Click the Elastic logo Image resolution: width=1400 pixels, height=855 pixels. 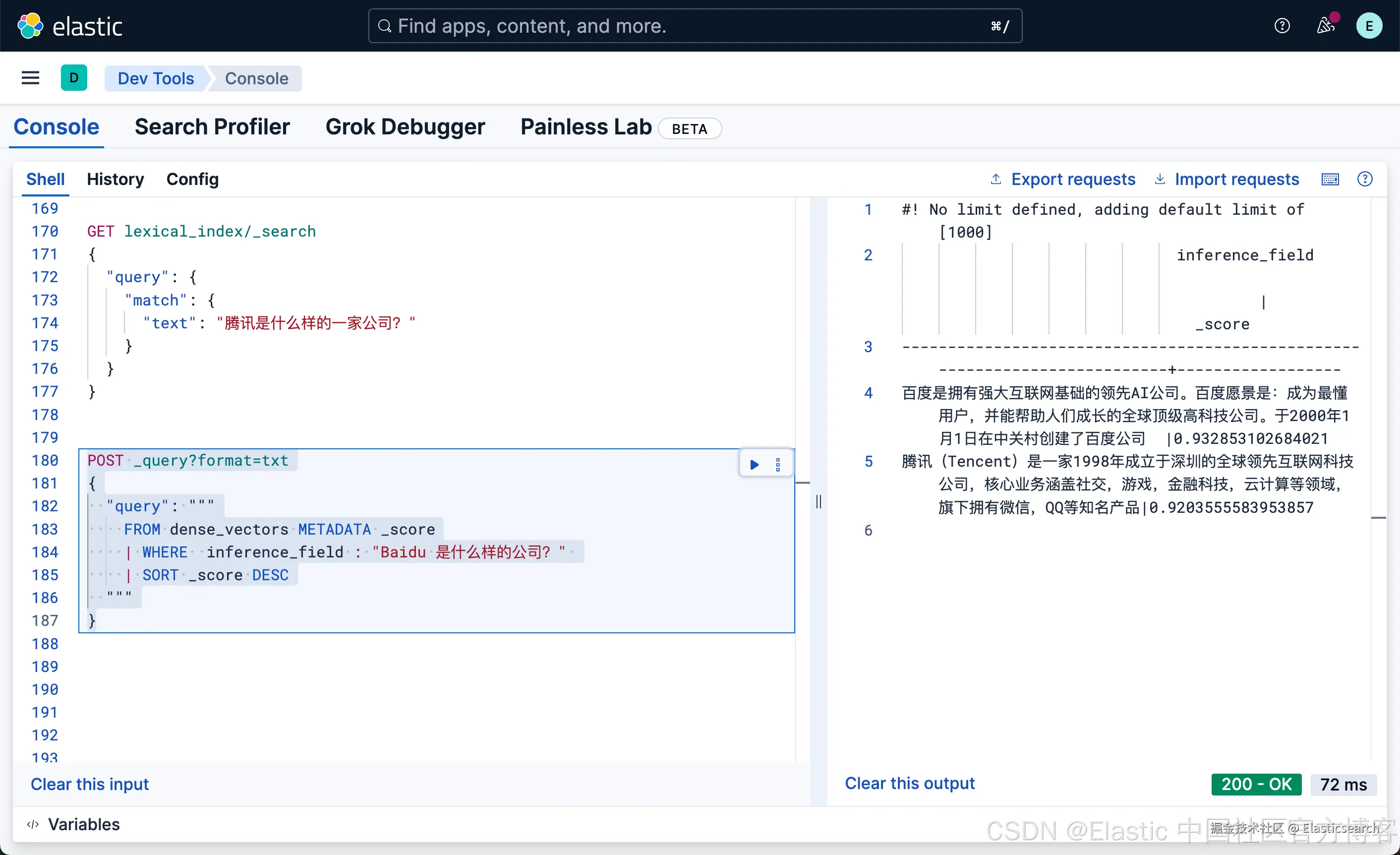31,26
